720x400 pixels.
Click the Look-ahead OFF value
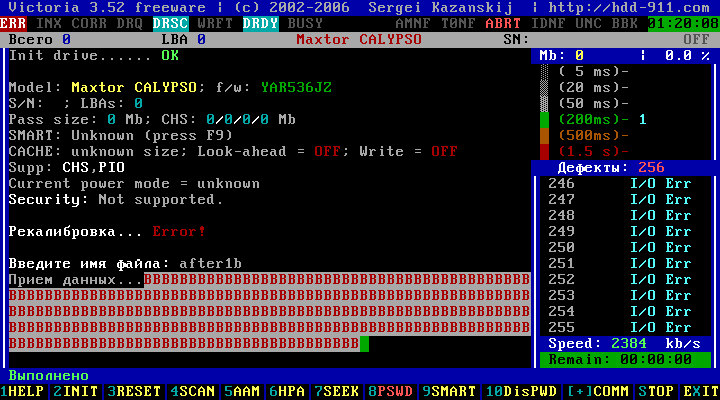[328, 152]
